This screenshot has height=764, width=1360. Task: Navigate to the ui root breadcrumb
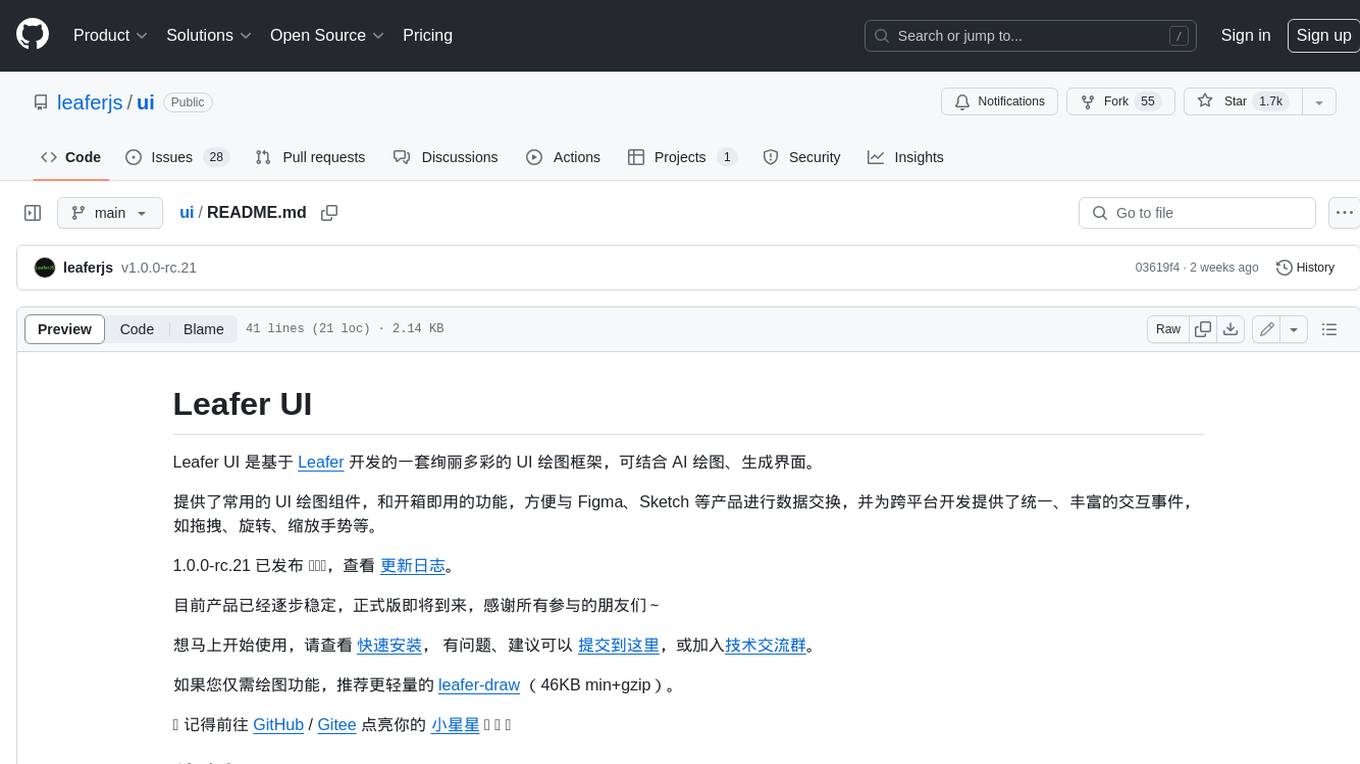[186, 213]
